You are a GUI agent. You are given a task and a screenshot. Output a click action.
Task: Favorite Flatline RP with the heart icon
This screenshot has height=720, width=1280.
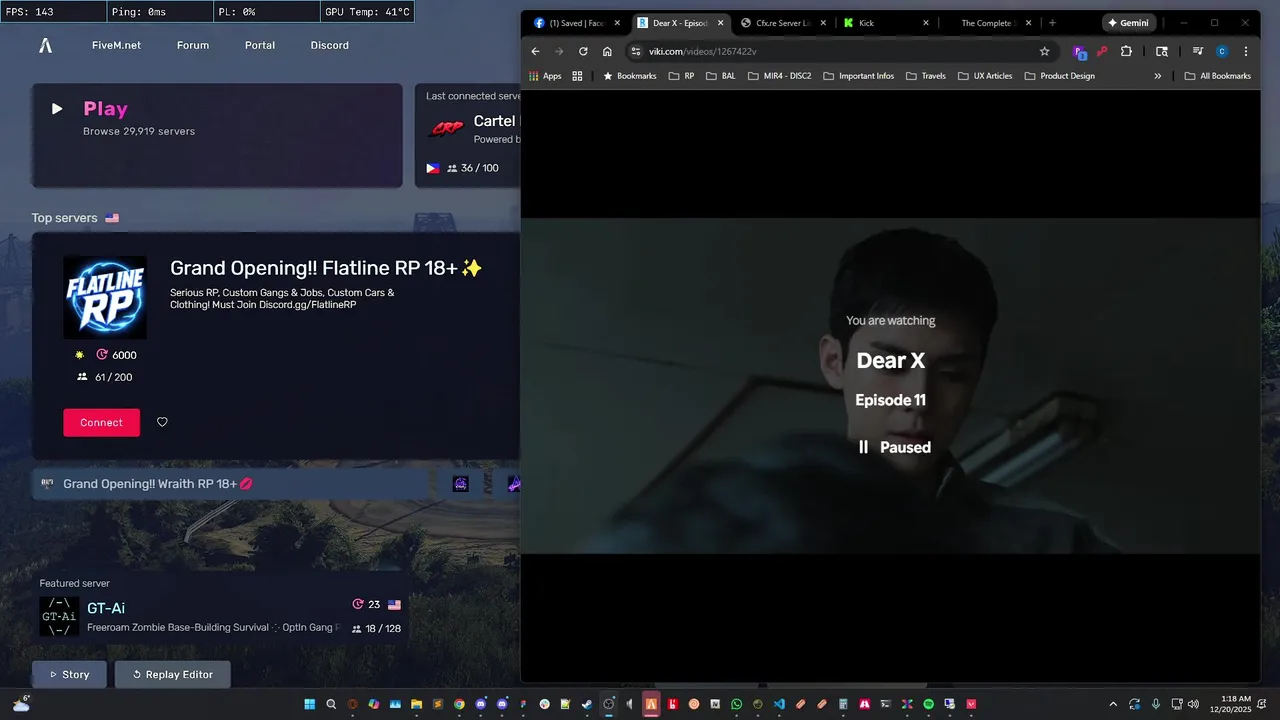tap(162, 422)
